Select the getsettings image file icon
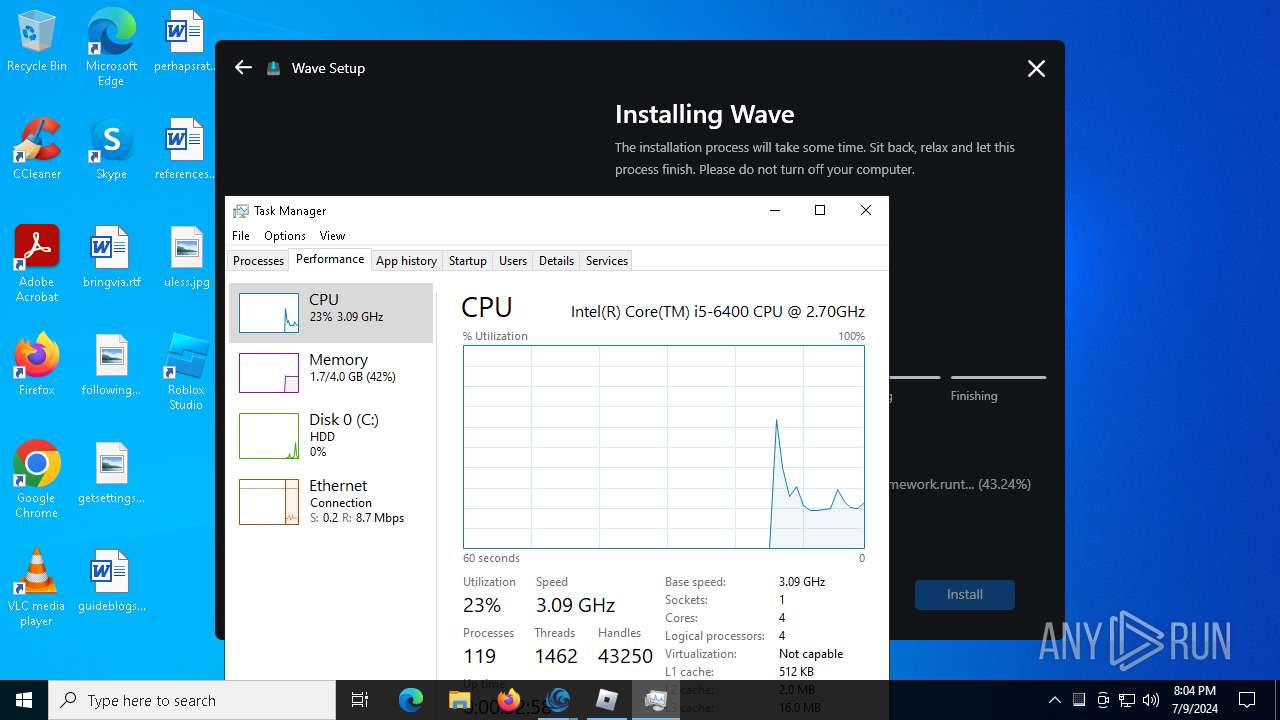This screenshot has height=720, width=1280. pyautogui.click(x=111, y=473)
